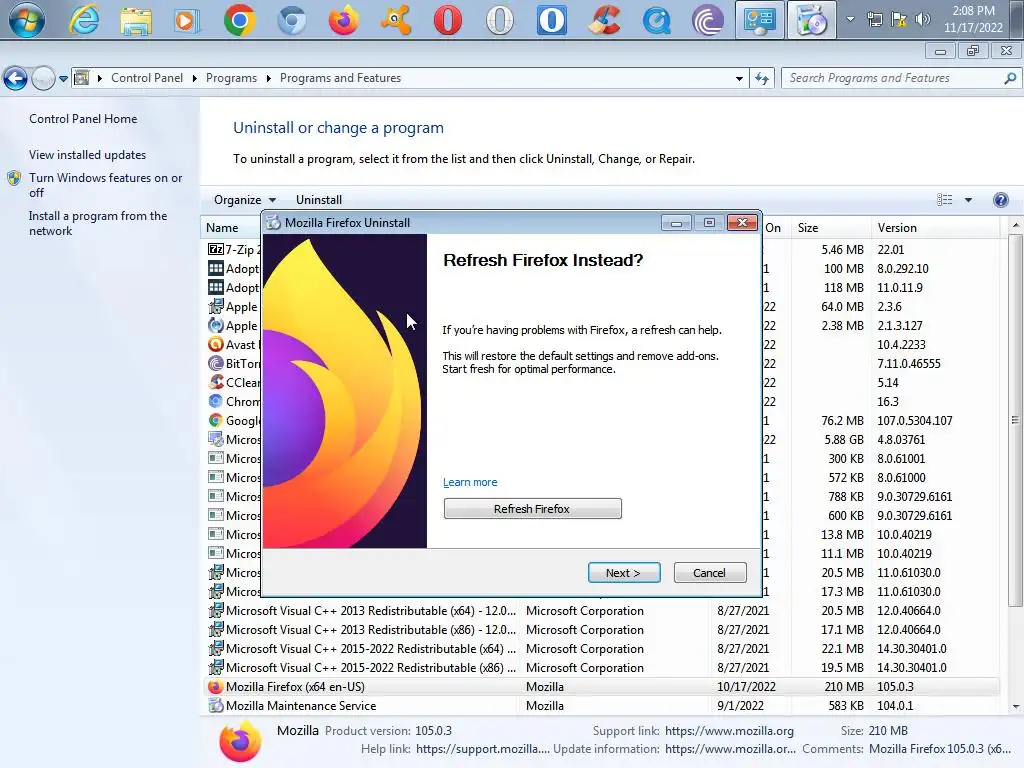
Task: Sort list by Version column header
Action: (935, 228)
